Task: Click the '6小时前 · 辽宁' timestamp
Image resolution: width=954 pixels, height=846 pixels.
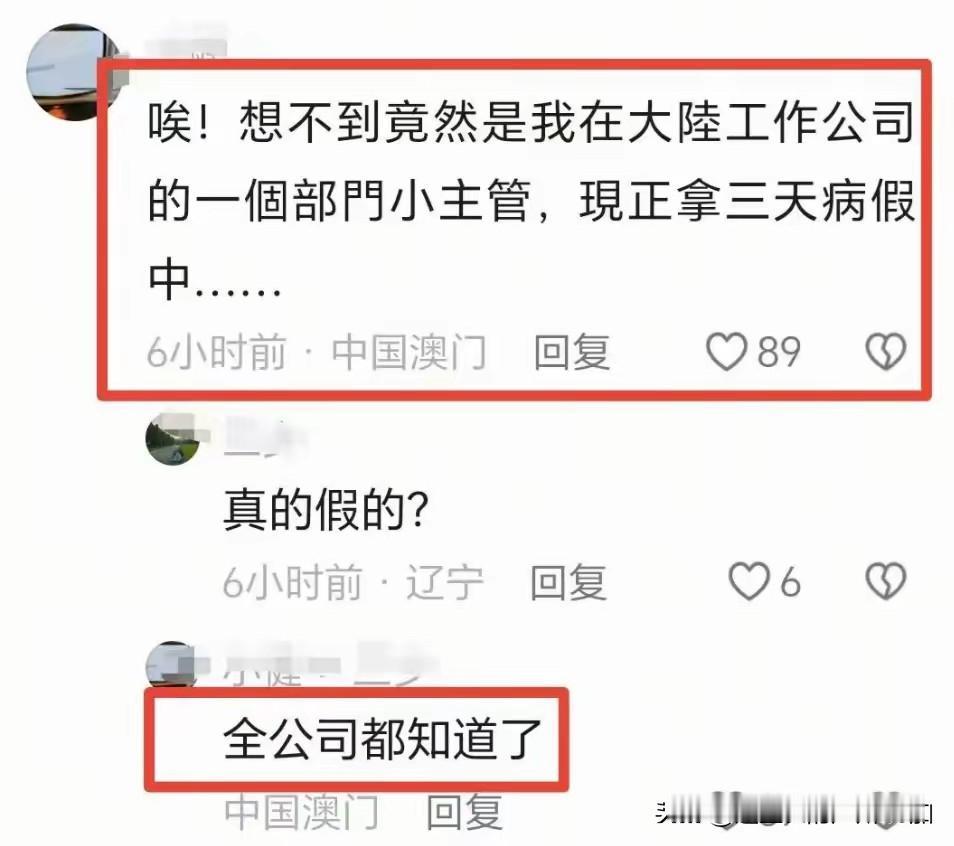Action: pos(353,582)
